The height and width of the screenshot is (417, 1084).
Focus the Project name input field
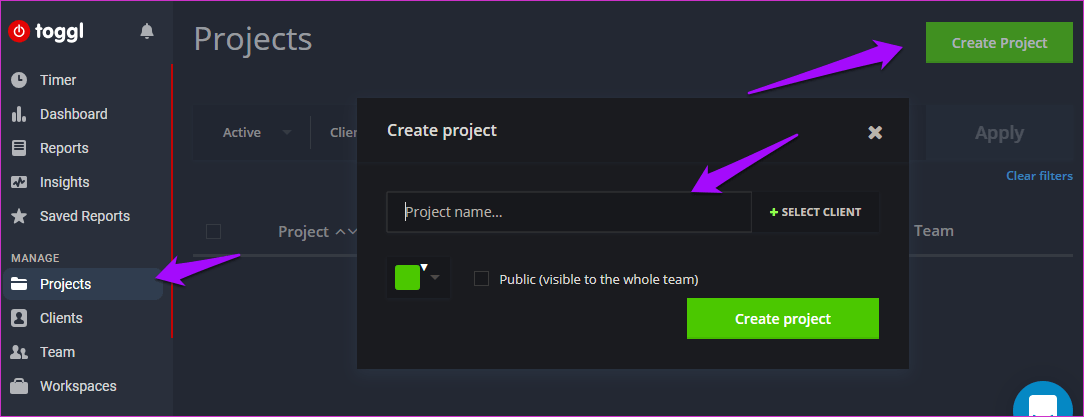(569, 212)
